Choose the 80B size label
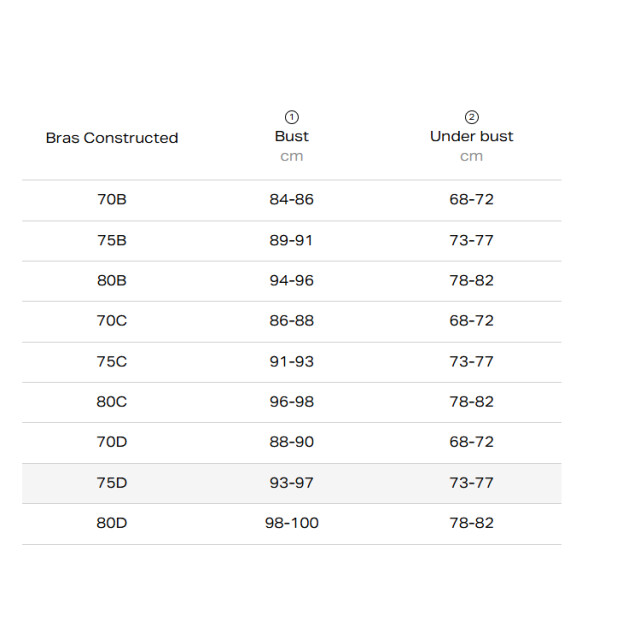The image size is (640, 640). pyautogui.click(x=112, y=280)
